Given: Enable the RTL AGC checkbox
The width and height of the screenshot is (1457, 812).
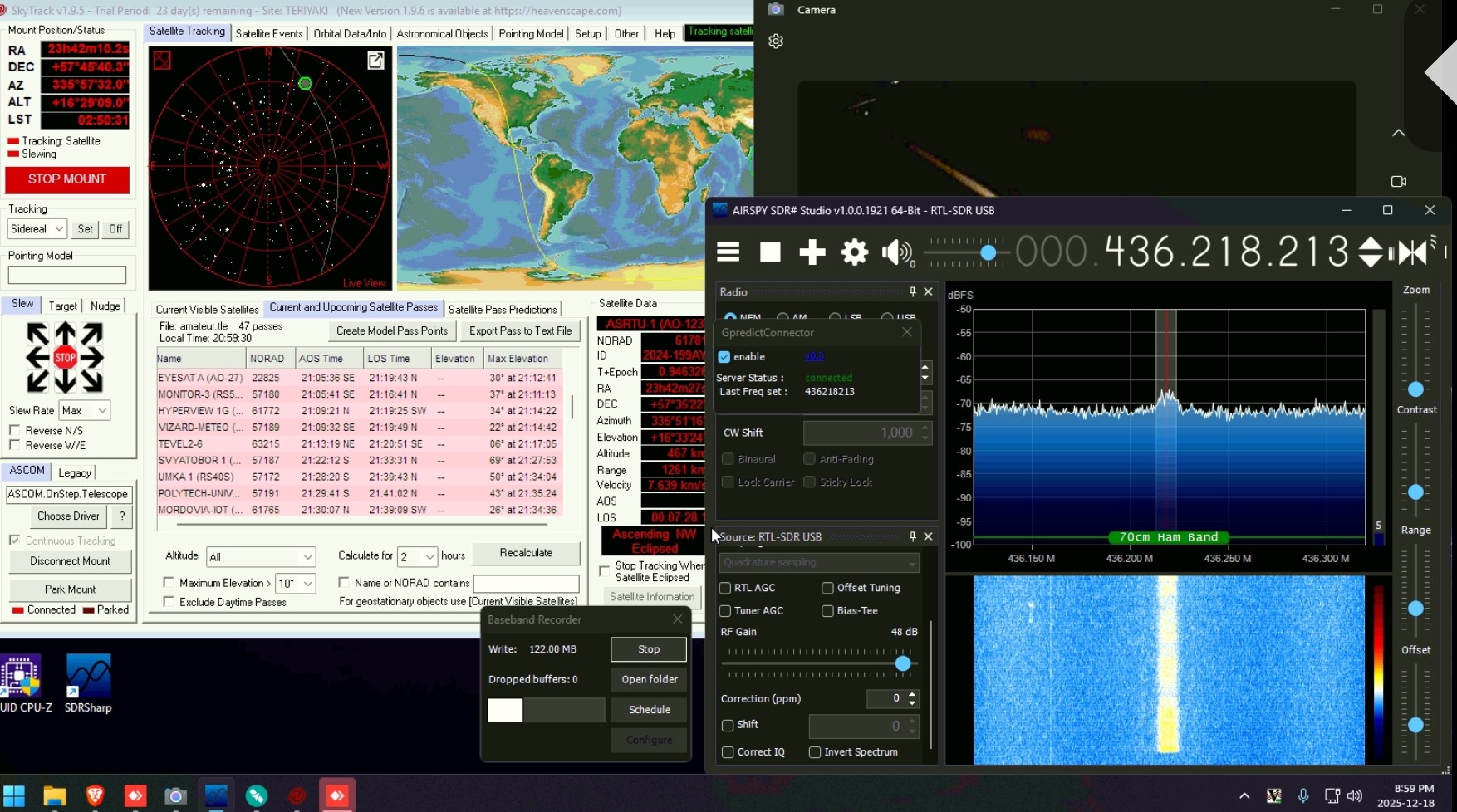Looking at the screenshot, I should coord(725,588).
